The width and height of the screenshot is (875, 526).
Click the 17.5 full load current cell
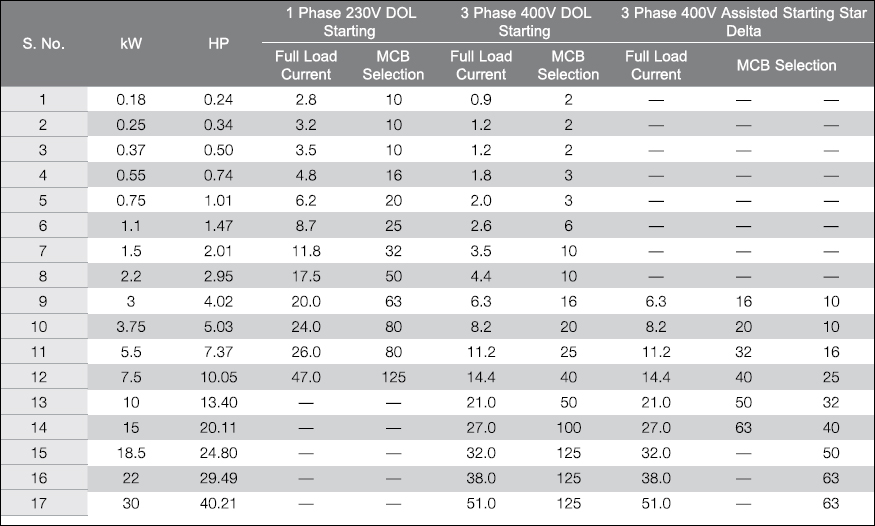point(306,277)
